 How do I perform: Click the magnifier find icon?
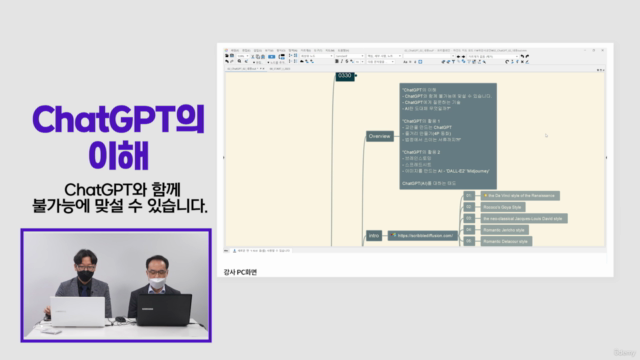pos(239,61)
